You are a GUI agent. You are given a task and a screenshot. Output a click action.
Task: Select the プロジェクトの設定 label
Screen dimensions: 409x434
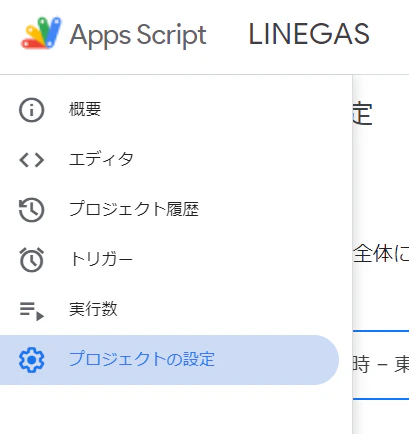[142, 359]
